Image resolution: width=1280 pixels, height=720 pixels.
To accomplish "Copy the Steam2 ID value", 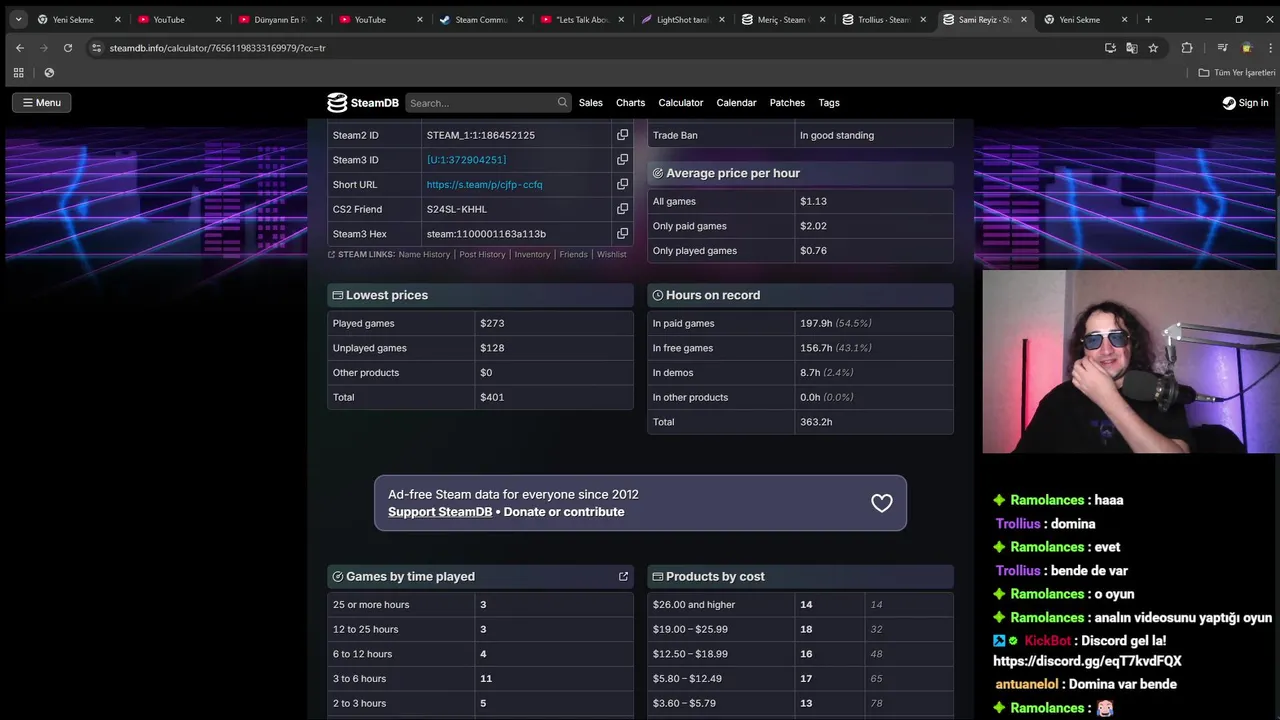I will 622,135.
